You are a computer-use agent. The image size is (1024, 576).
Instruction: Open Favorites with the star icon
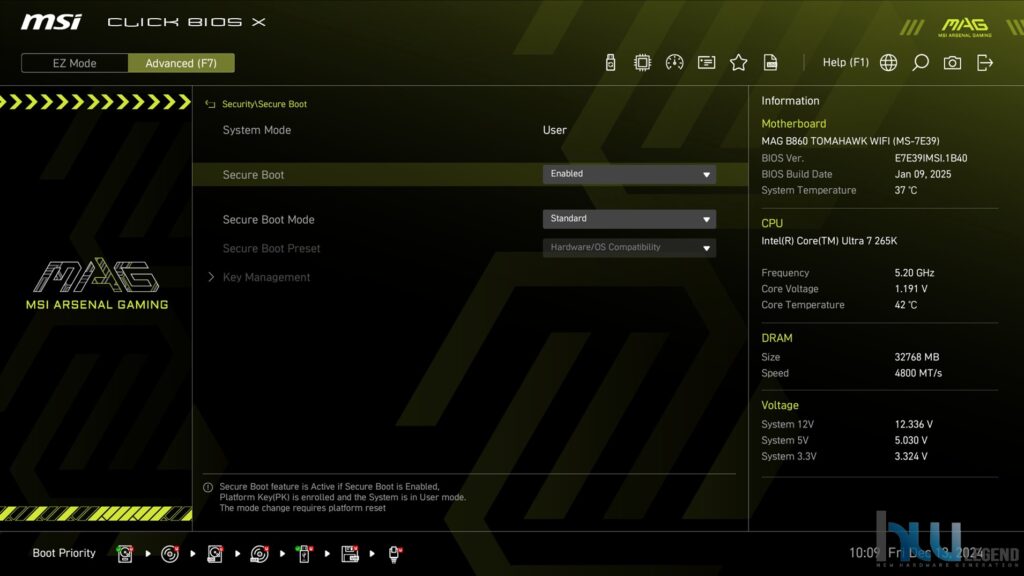(739, 63)
